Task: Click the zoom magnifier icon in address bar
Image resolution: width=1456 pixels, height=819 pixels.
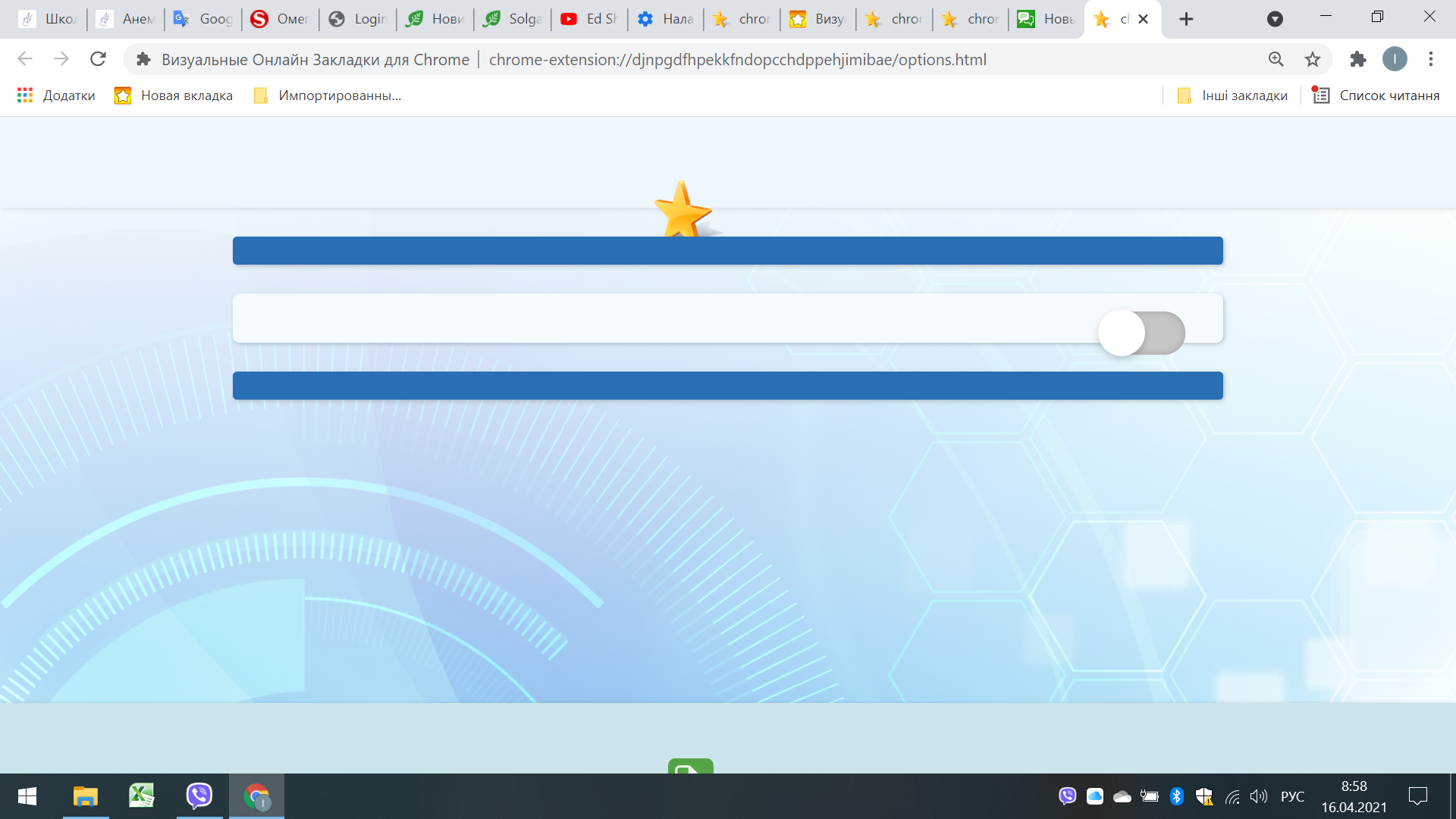Action: click(x=1276, y=59)
